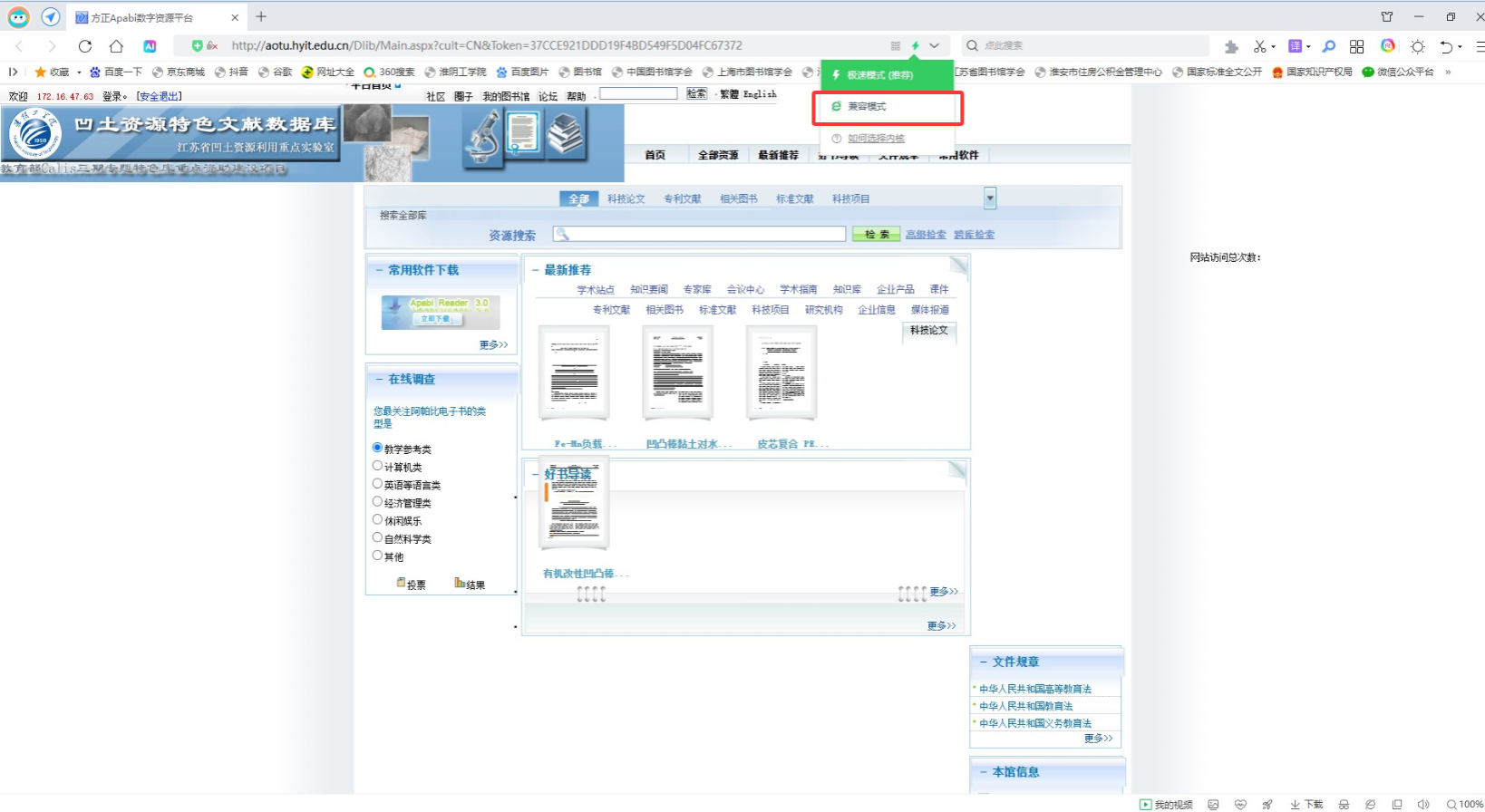Choose 兼容模式 from the kernel menu
Screen dimensions: 1485x812
[x=888, y=107]
